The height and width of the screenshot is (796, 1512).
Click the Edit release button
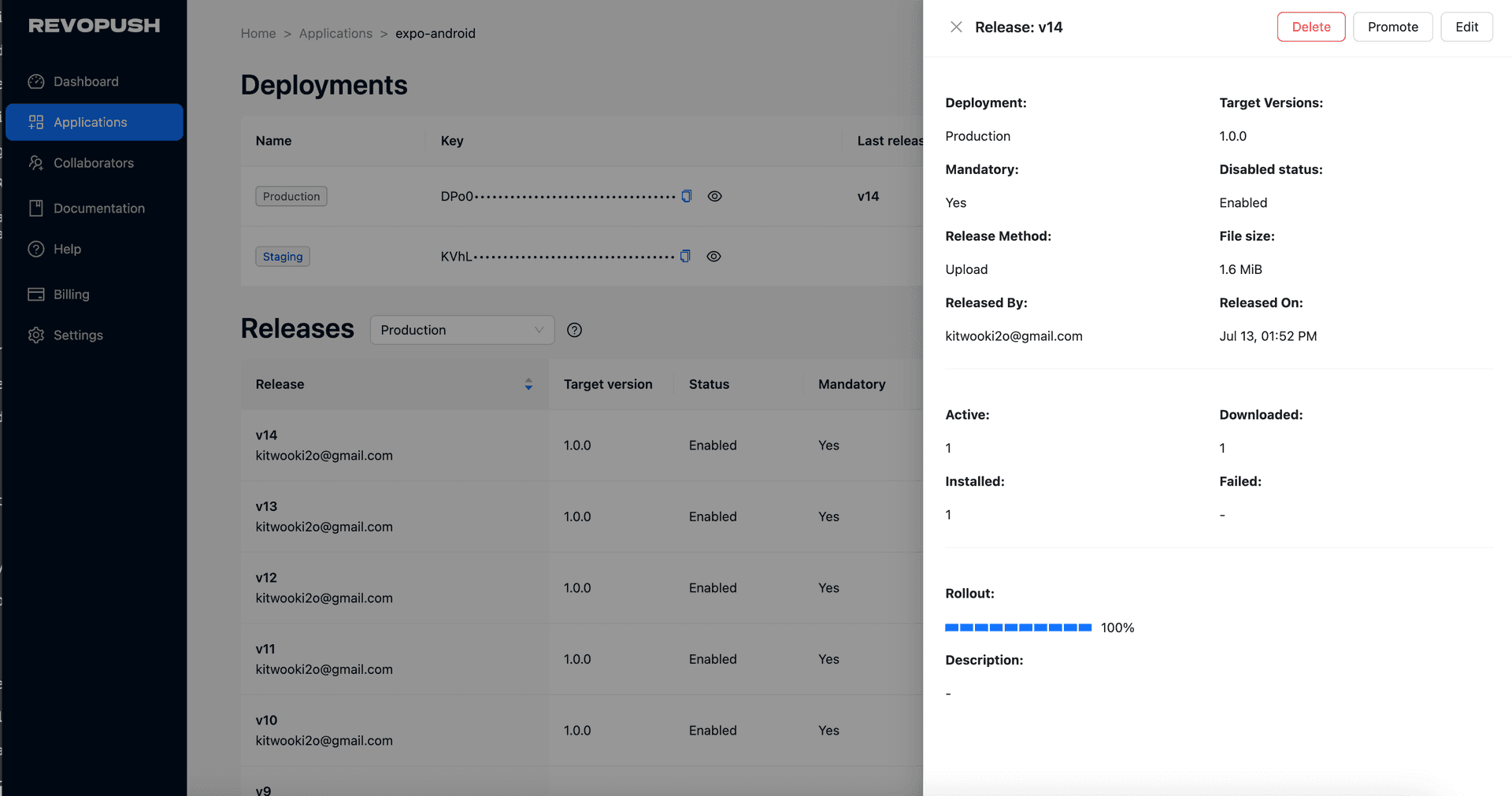click(x=1466, y=28)
